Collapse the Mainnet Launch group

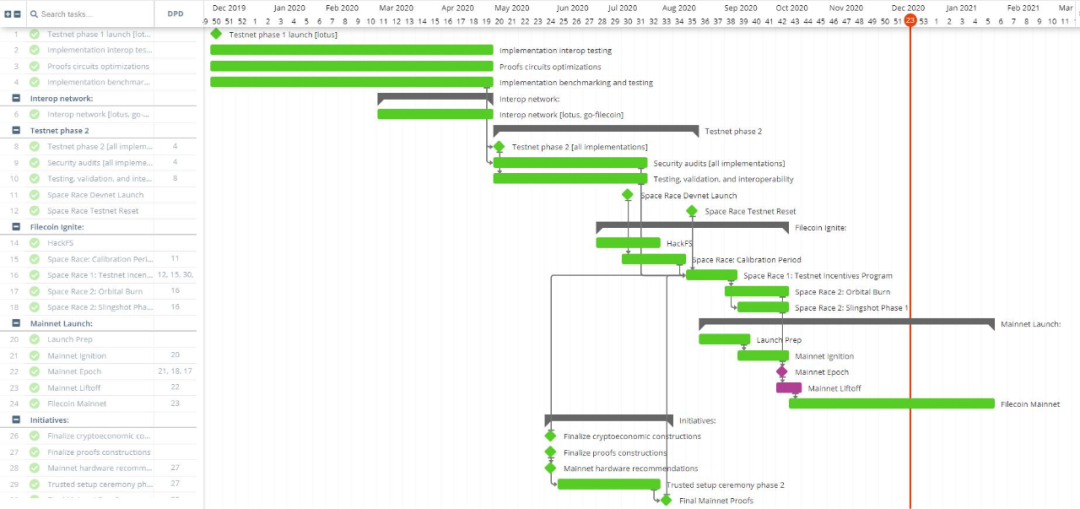pos(16,323)
